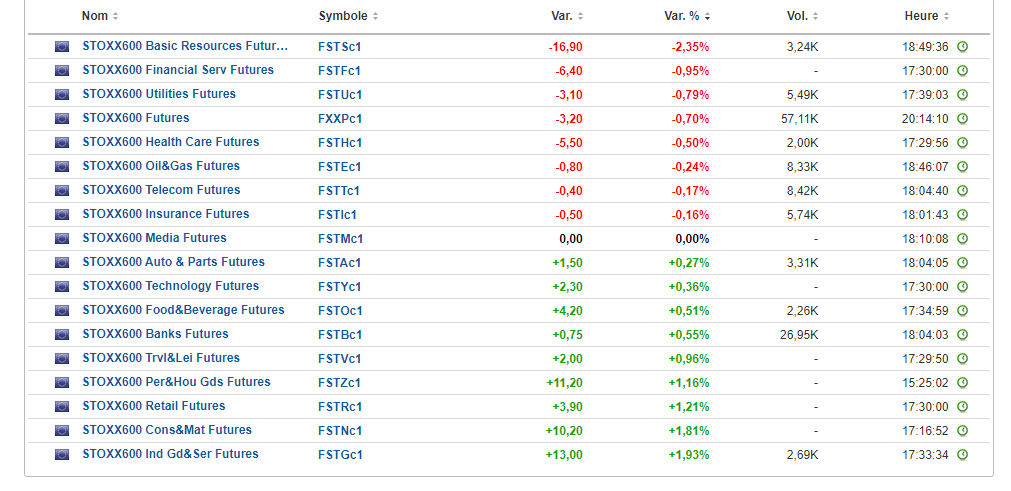Click the flag icon beside STOXX600 Technology Futures

62,287
